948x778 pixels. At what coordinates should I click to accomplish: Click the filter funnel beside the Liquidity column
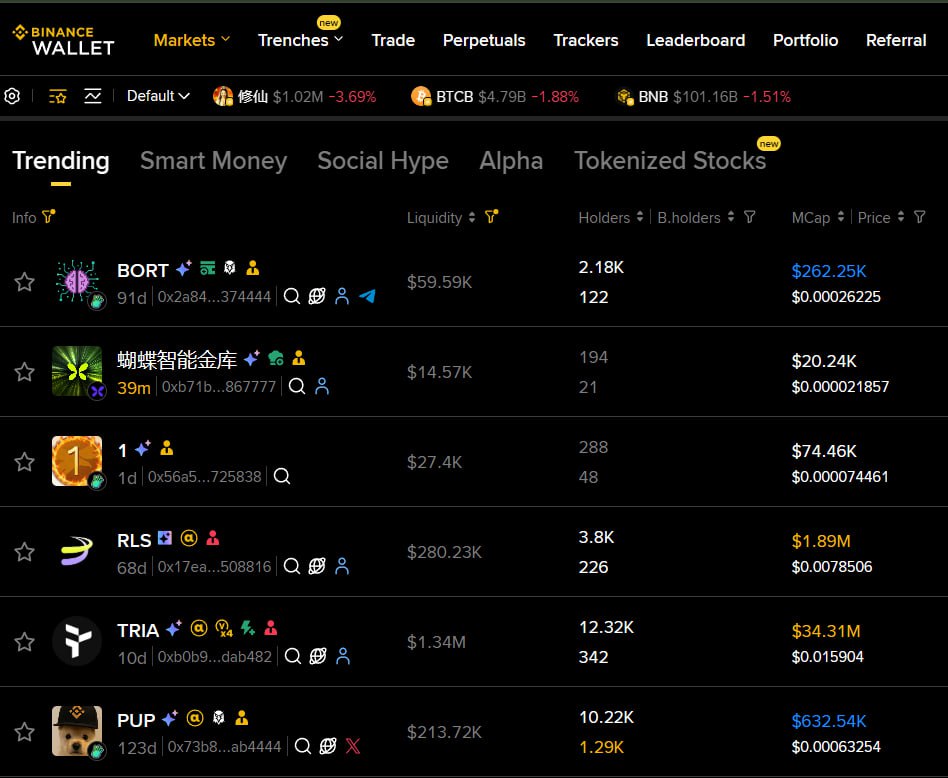click(491, 217)
